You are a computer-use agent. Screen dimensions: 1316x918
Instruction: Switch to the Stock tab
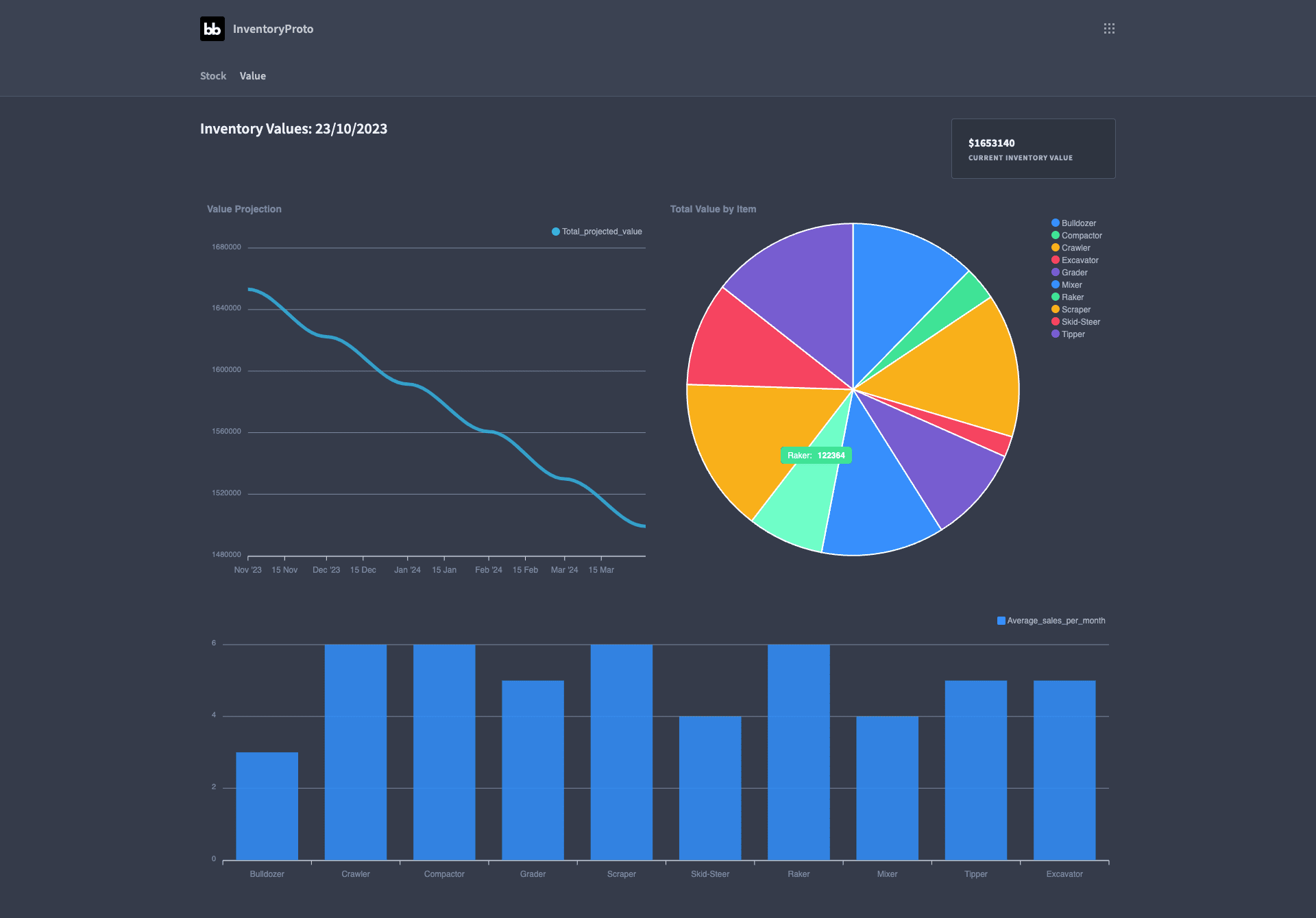click(x=213, y=76)
